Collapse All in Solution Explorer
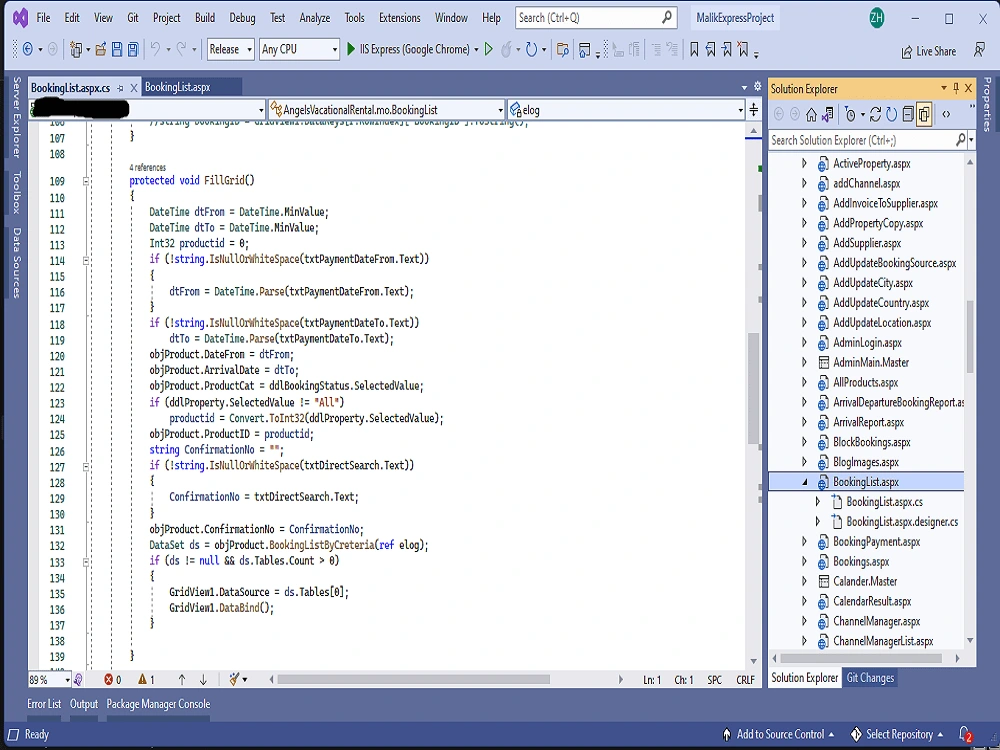This screenshot has height=750, width=1000. pos(908,115)
